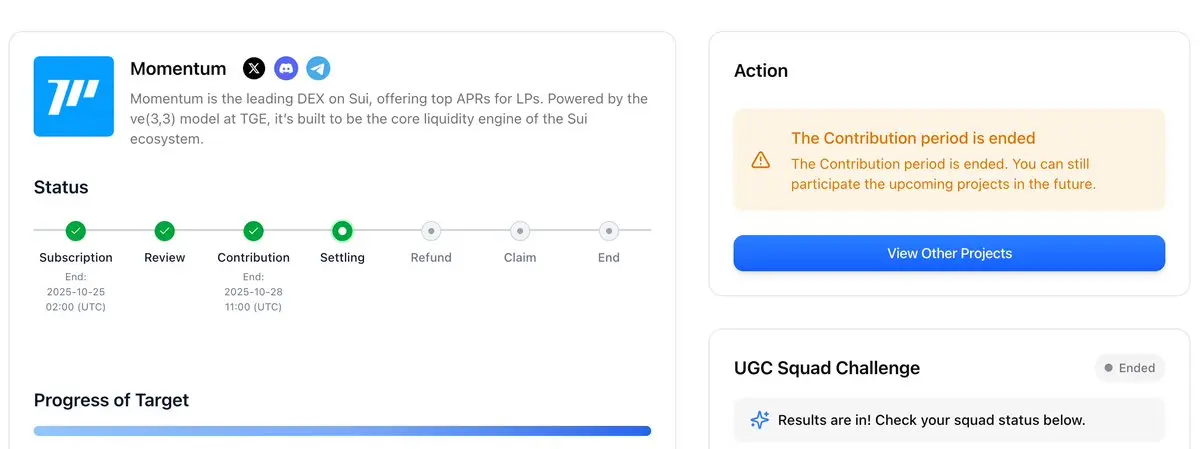Click View Other Projects button
The height and width of the screenshot is (449, 1200).
[949, 253]
